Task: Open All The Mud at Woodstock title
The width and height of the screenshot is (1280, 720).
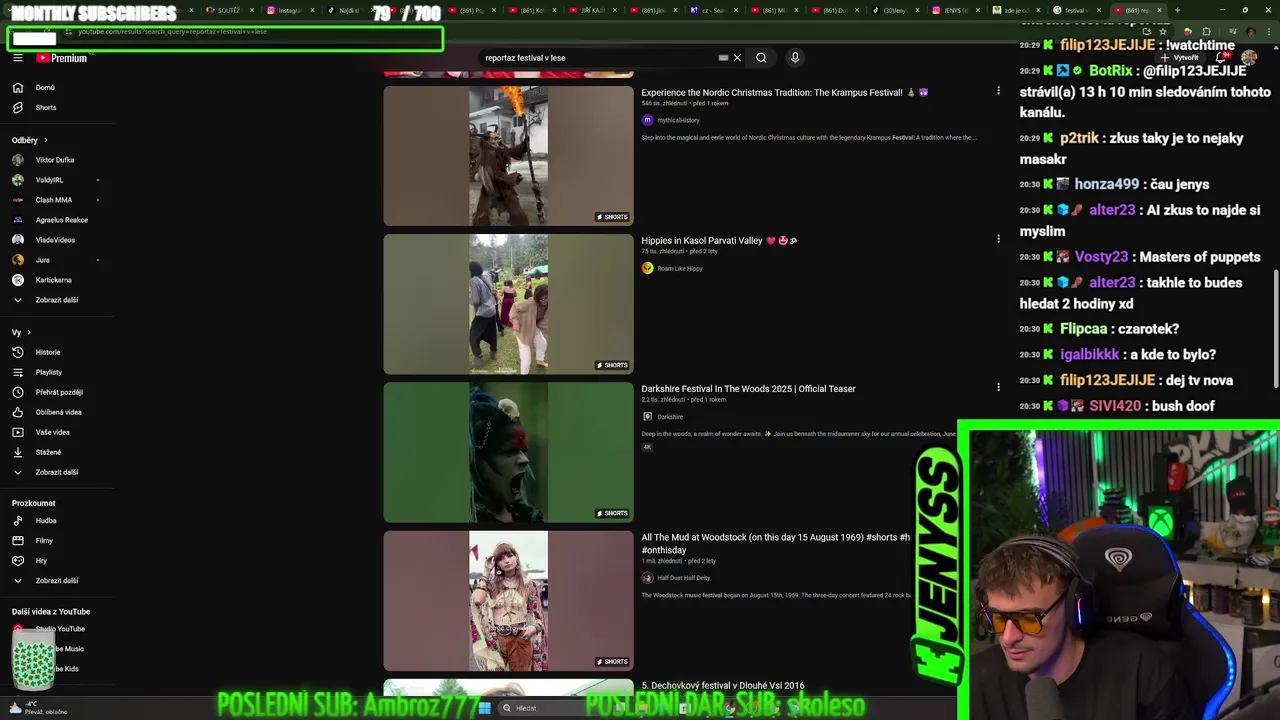Action: (776, 543)
